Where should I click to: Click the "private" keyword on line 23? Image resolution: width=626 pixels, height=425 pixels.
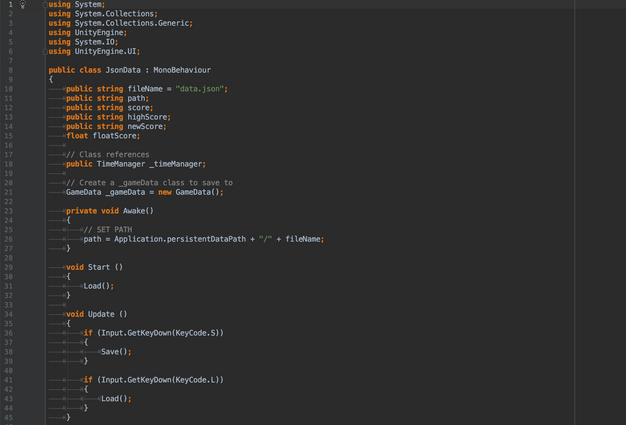tap(81, 211)
